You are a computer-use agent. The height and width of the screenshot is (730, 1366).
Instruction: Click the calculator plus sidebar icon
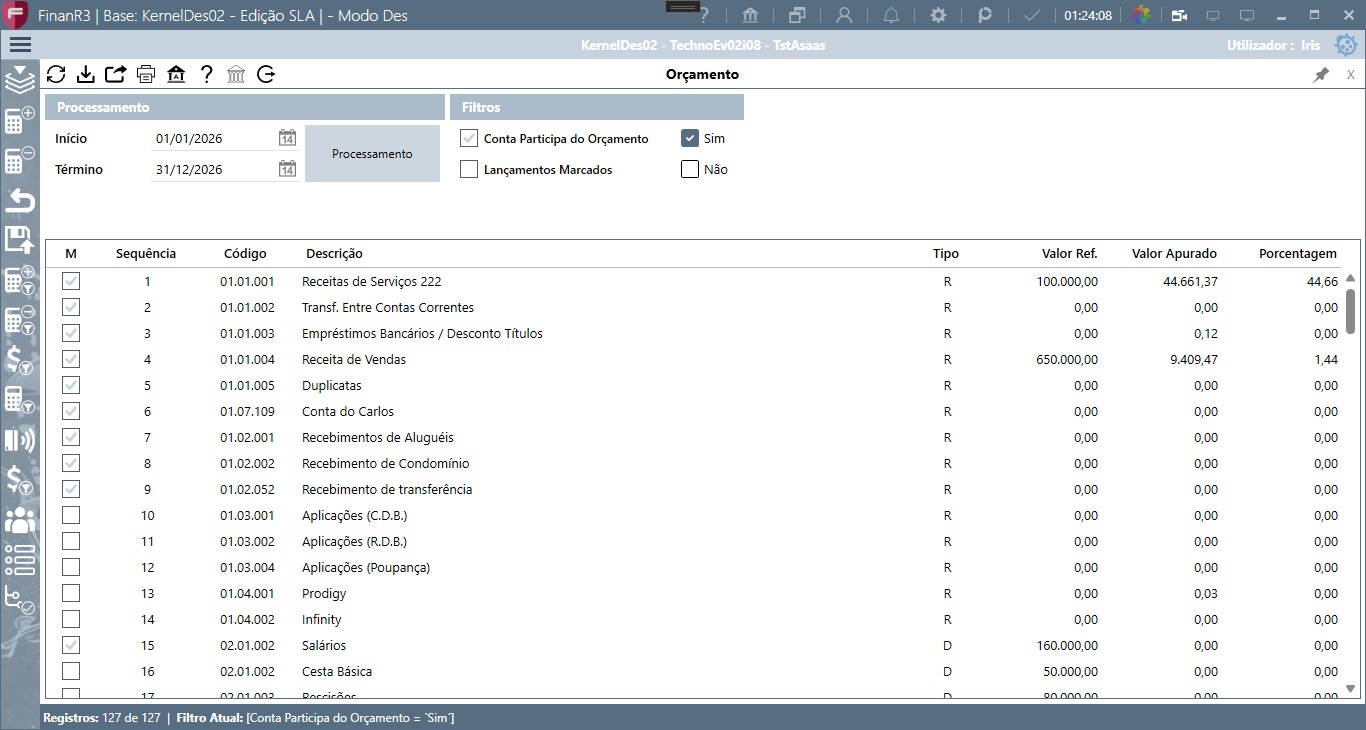point(20,120)
